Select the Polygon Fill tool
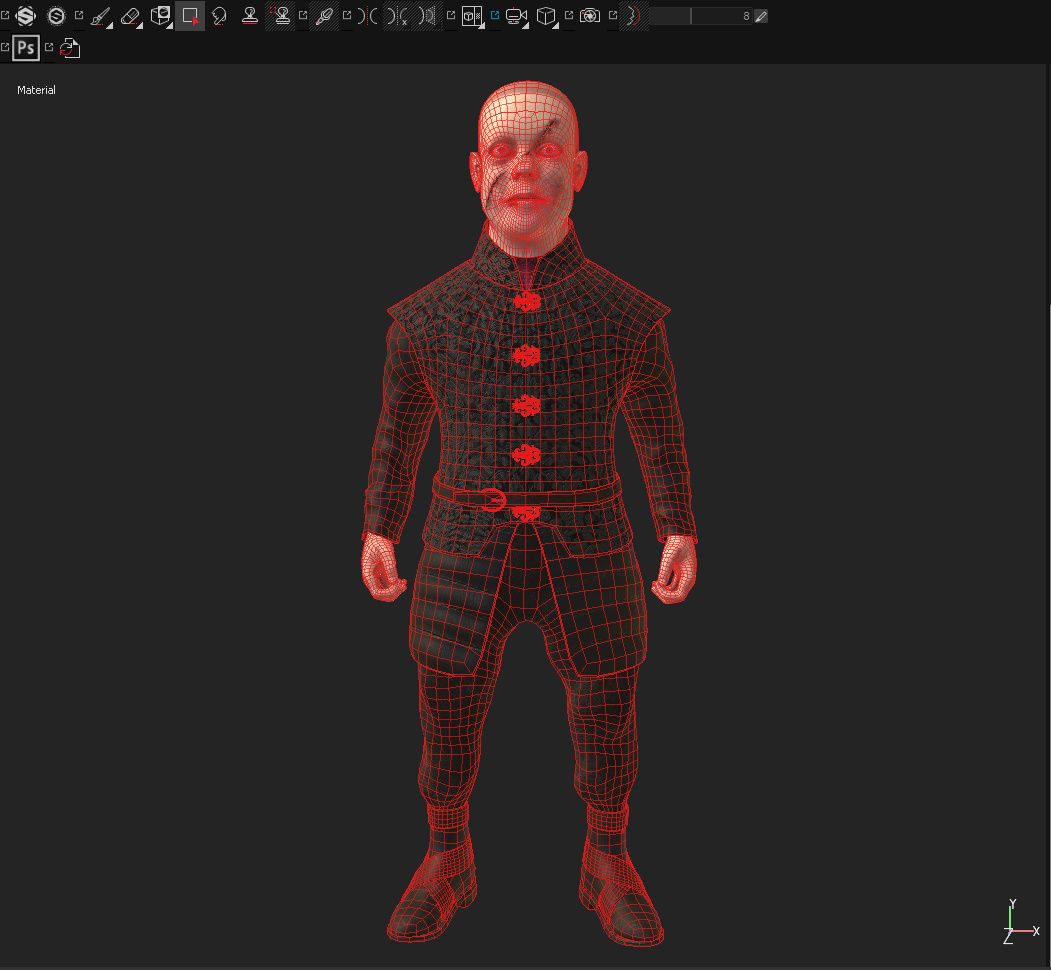 point(190,16)
